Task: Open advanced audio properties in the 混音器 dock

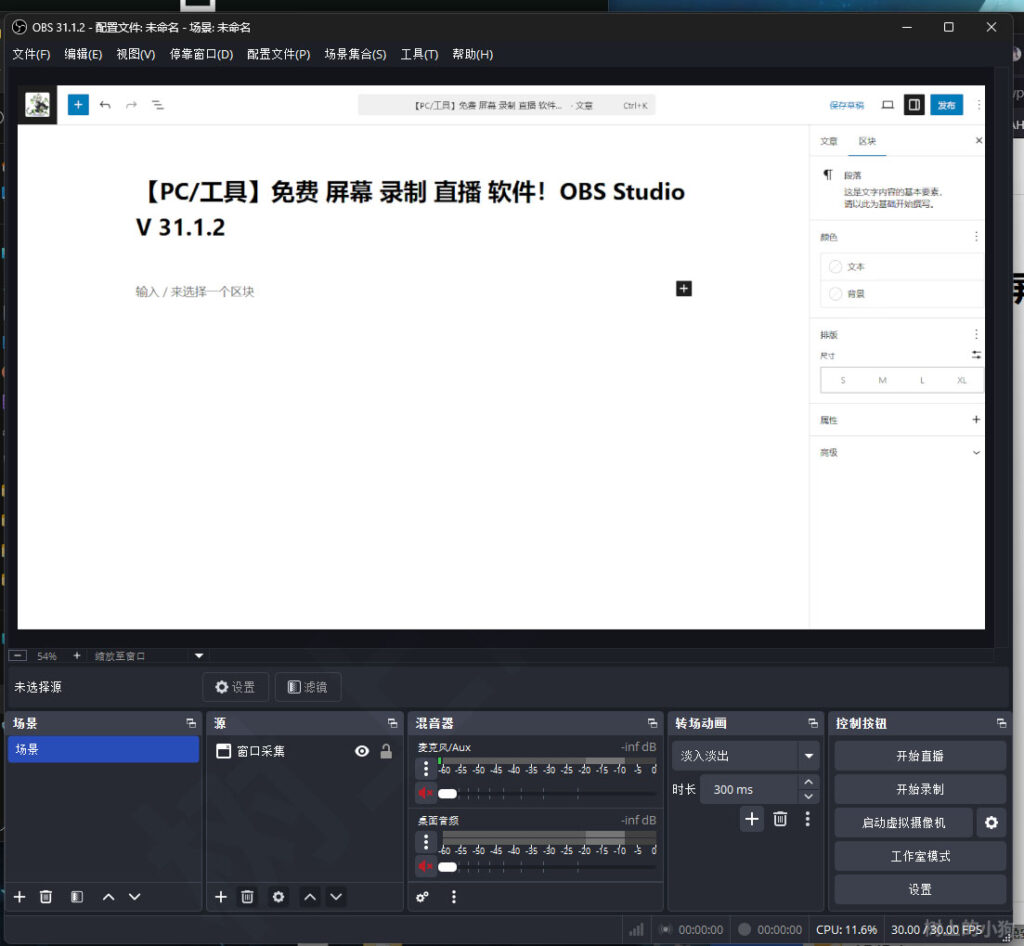Action: point(423,897)
